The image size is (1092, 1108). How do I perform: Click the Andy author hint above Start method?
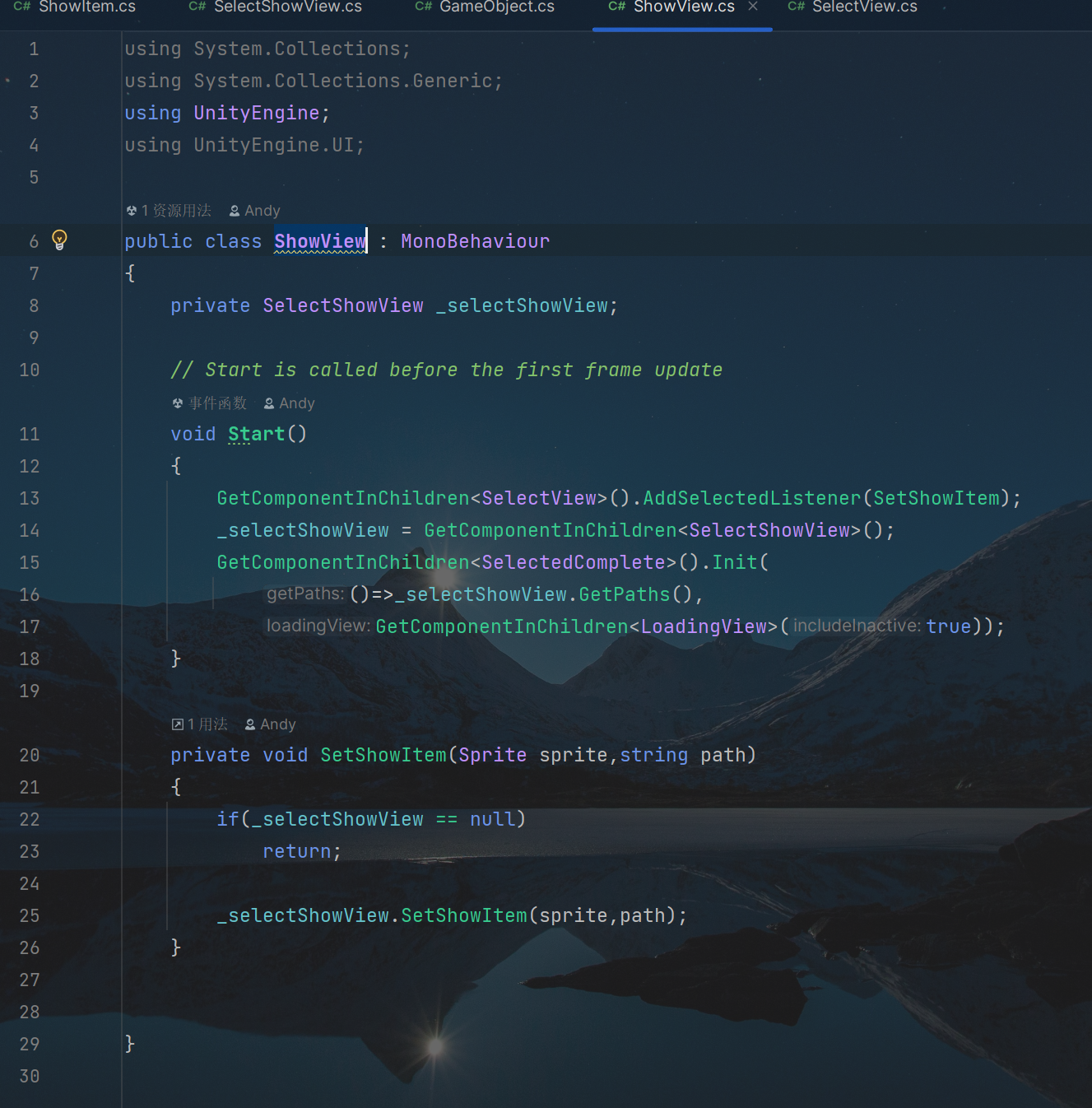(x=290, y=403)
